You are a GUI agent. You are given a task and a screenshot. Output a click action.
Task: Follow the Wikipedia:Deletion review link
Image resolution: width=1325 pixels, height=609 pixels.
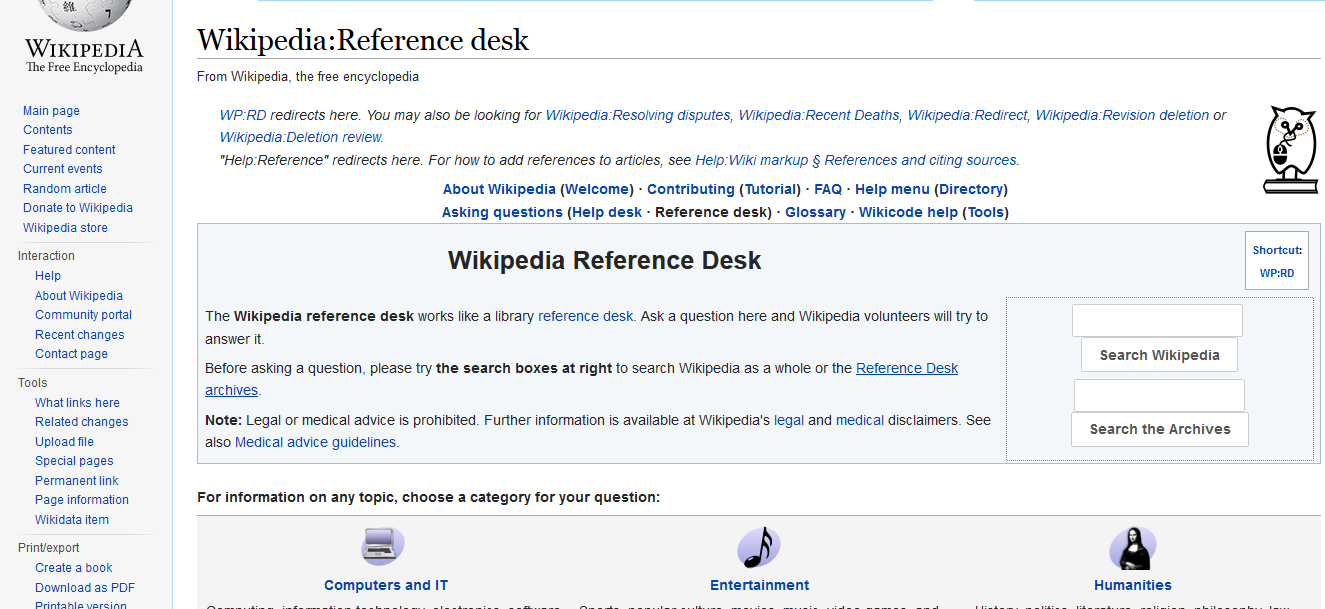click(301, 137)
